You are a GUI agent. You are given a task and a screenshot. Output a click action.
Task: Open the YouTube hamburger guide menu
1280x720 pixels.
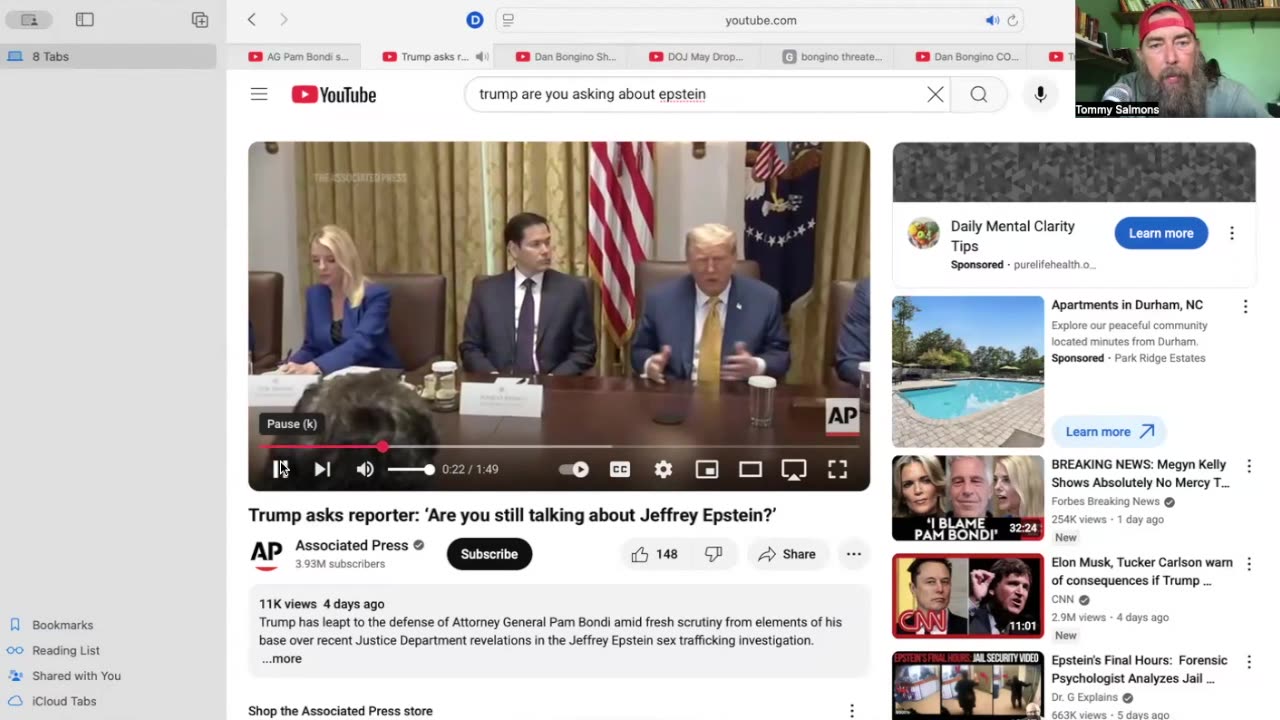259,94
